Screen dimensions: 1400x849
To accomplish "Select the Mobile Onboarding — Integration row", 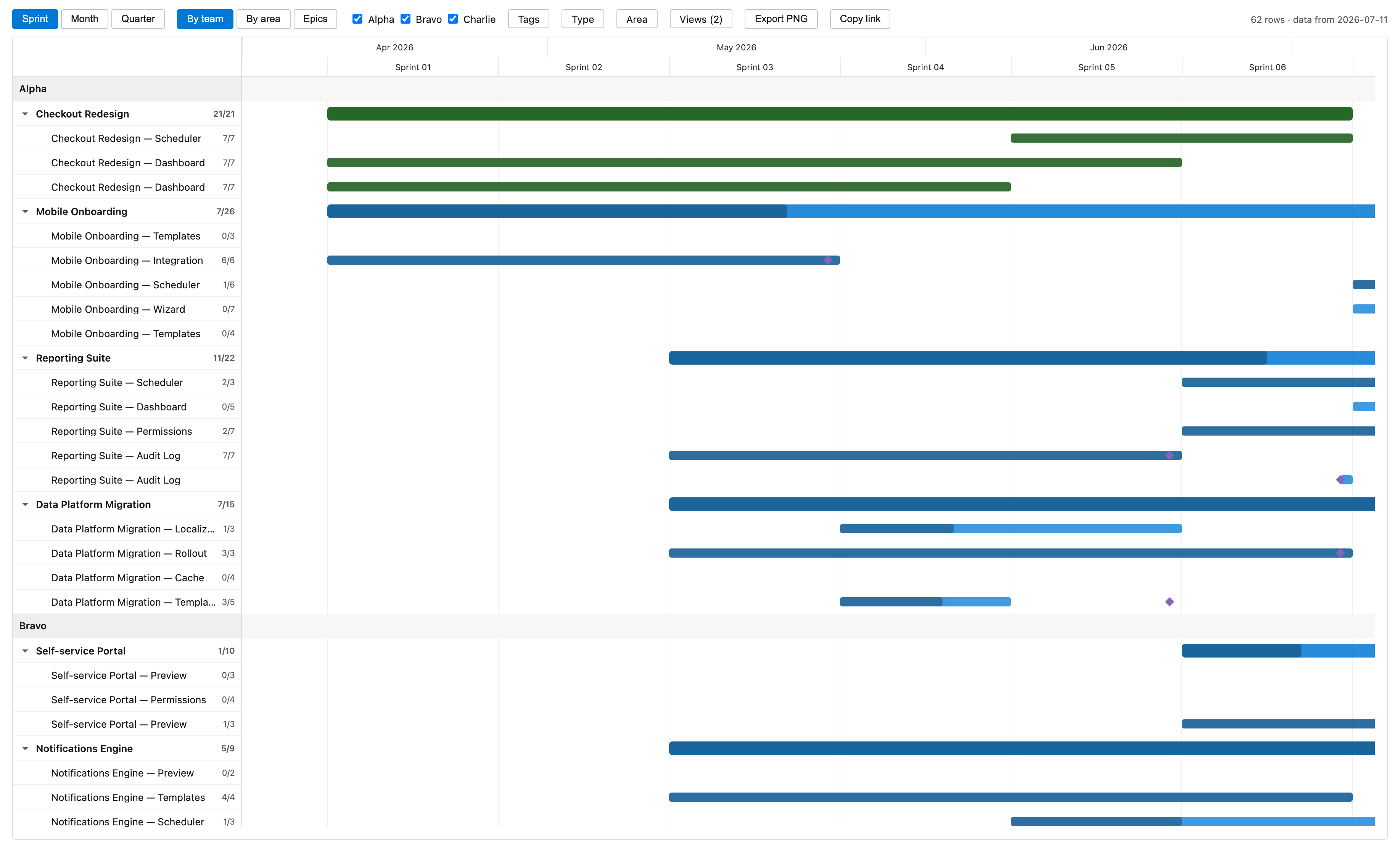I will 127,260.
